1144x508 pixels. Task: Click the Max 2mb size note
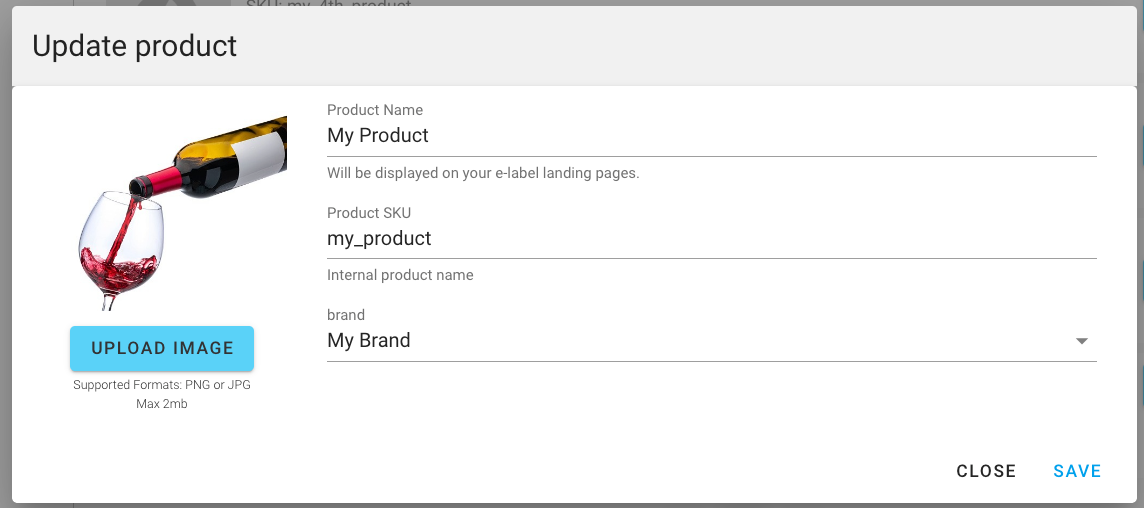click(x=162, y=404)
